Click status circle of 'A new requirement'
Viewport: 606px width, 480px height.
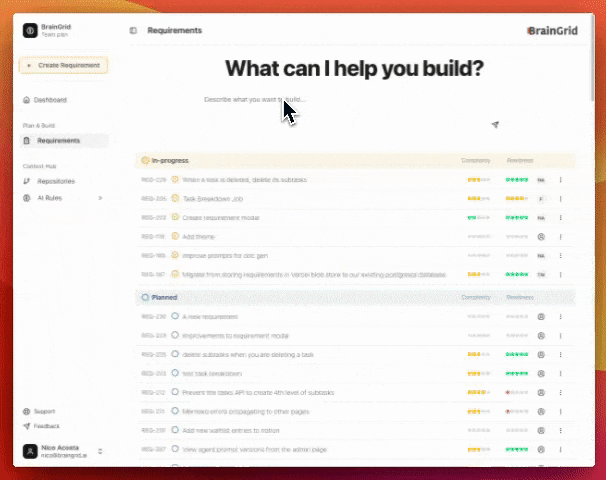(175, 316)
